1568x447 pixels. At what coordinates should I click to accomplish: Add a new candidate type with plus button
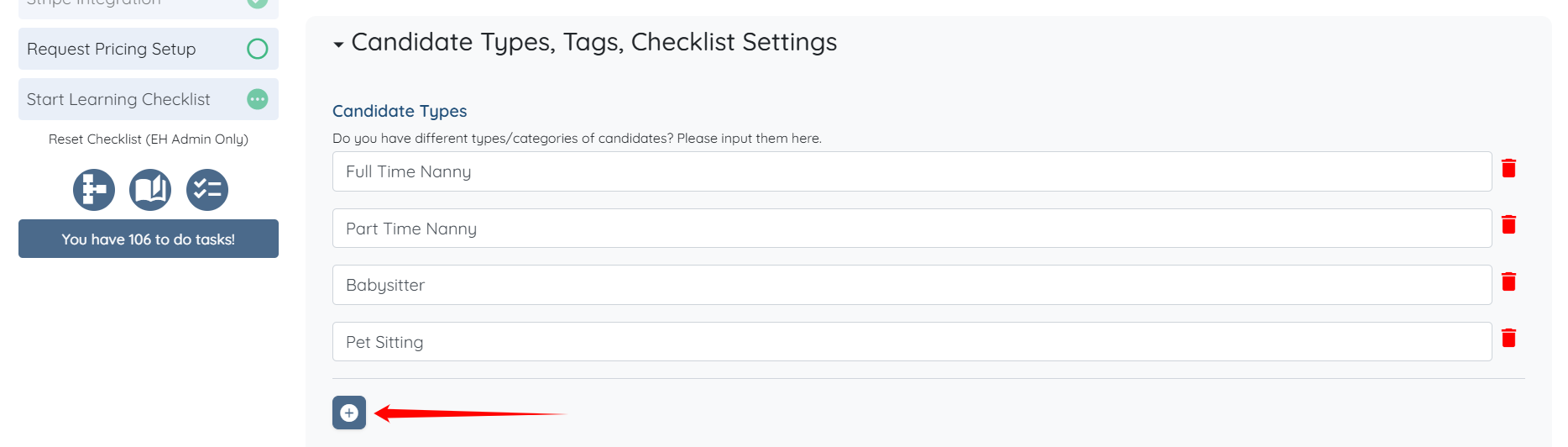[349, 413]
